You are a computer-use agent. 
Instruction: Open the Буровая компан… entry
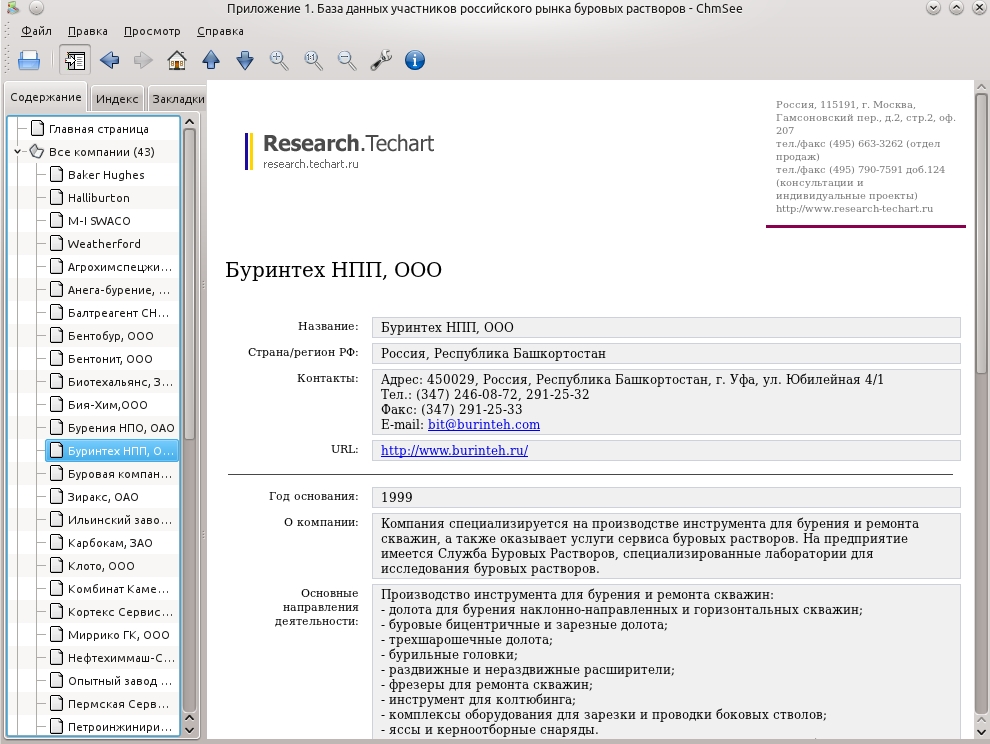pos(119,474)
